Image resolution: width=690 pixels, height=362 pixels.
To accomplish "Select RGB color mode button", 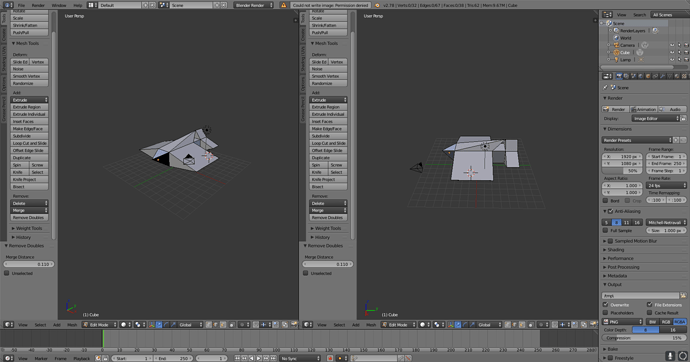I will point(666,322).
